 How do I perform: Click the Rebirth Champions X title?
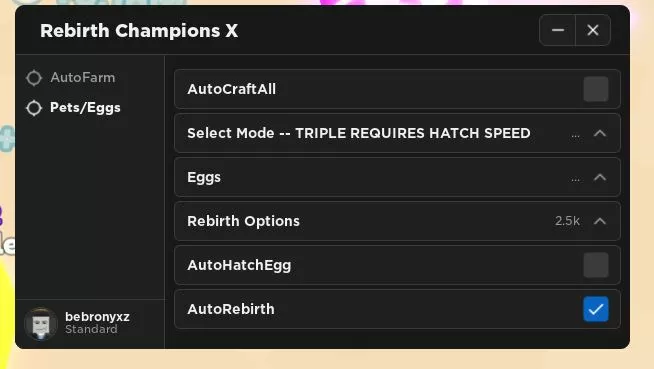coord(139,30)
